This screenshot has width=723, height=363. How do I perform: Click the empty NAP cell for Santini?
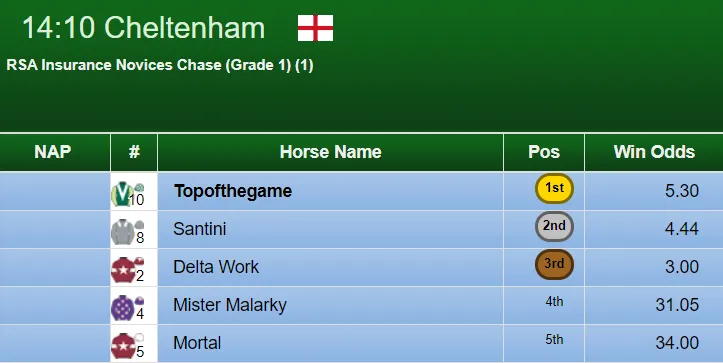coord(55,229)
